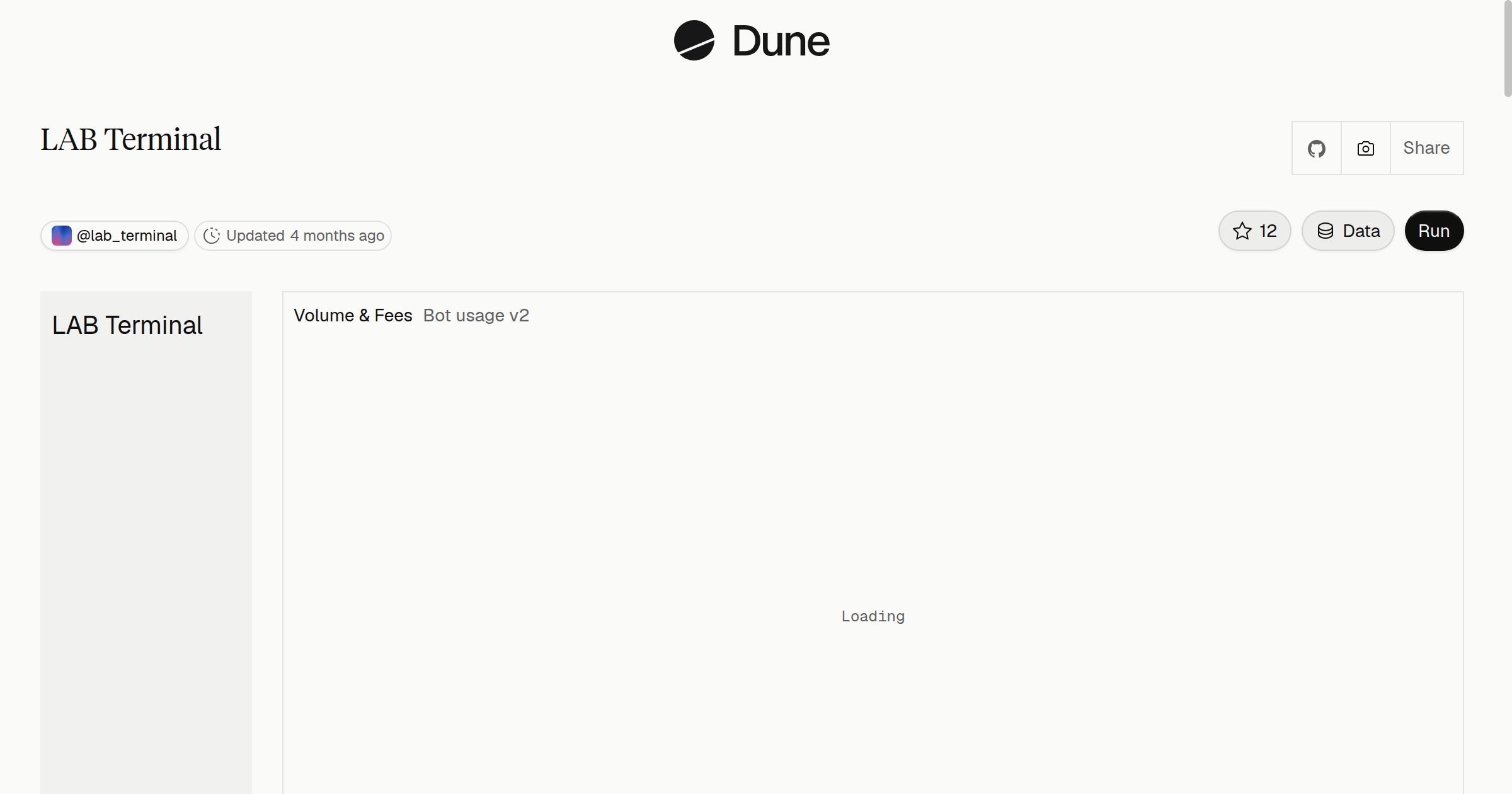Open the Data button
The width and height of the screenshot is (1512, 794).
pos(1348,231)
